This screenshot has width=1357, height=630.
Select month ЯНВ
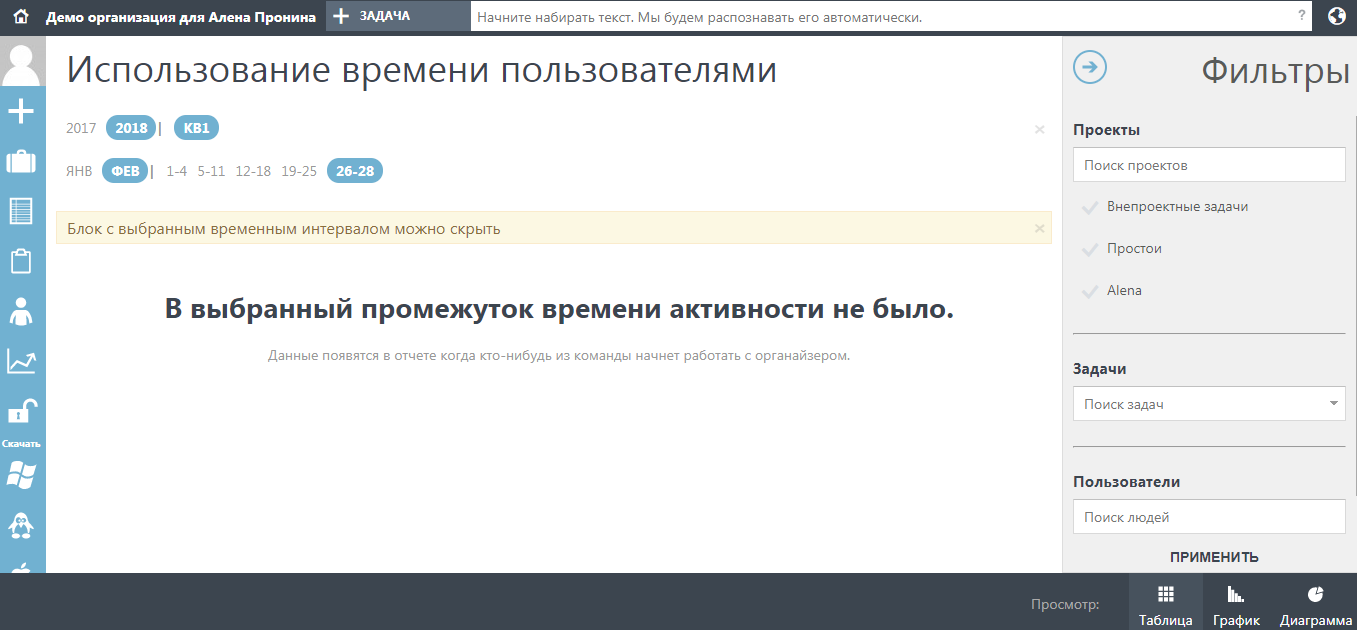pyautogui.click(x=79, y=171)
